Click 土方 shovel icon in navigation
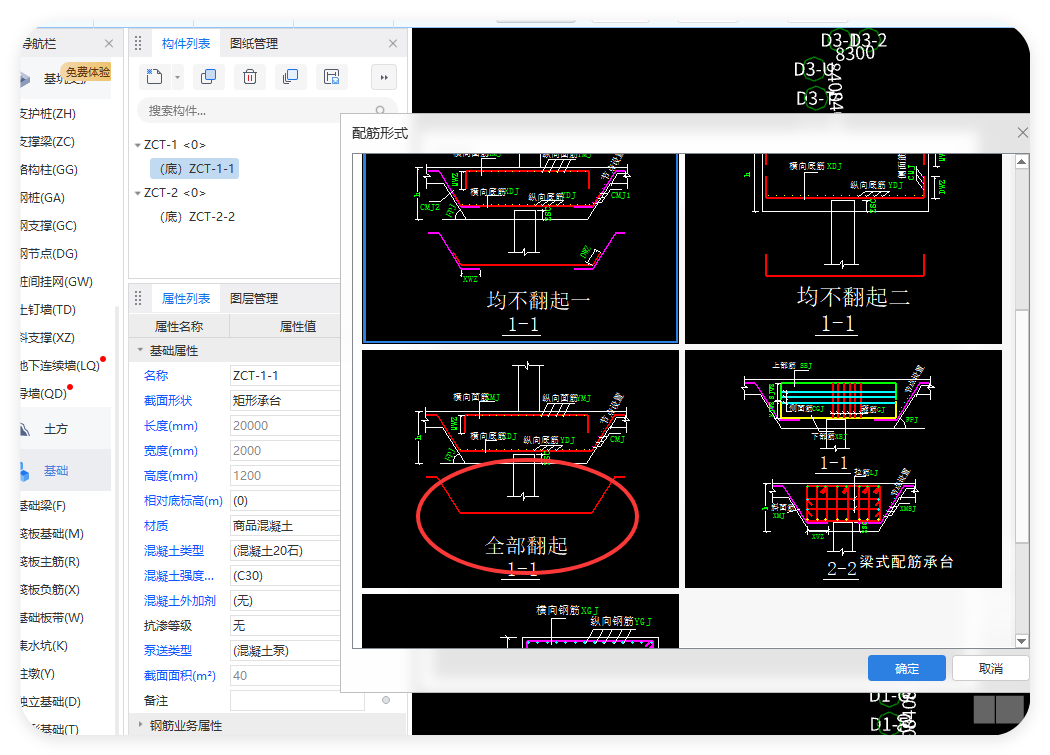The height and width of the screenshot is (755, 1050). coord(25,429)
